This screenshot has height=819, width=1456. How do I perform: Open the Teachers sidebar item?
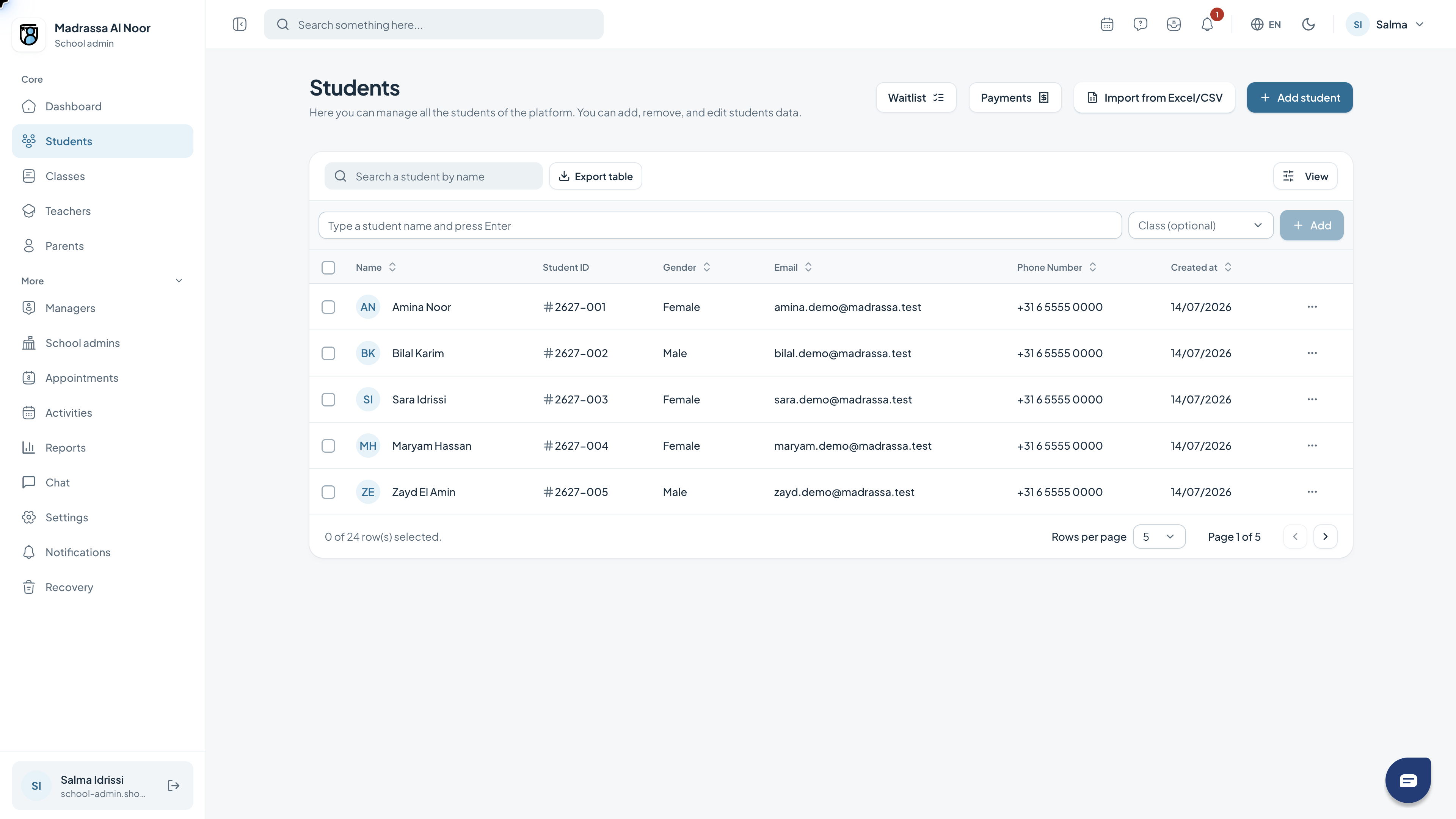pyautogui.click(x=102, y=211)
